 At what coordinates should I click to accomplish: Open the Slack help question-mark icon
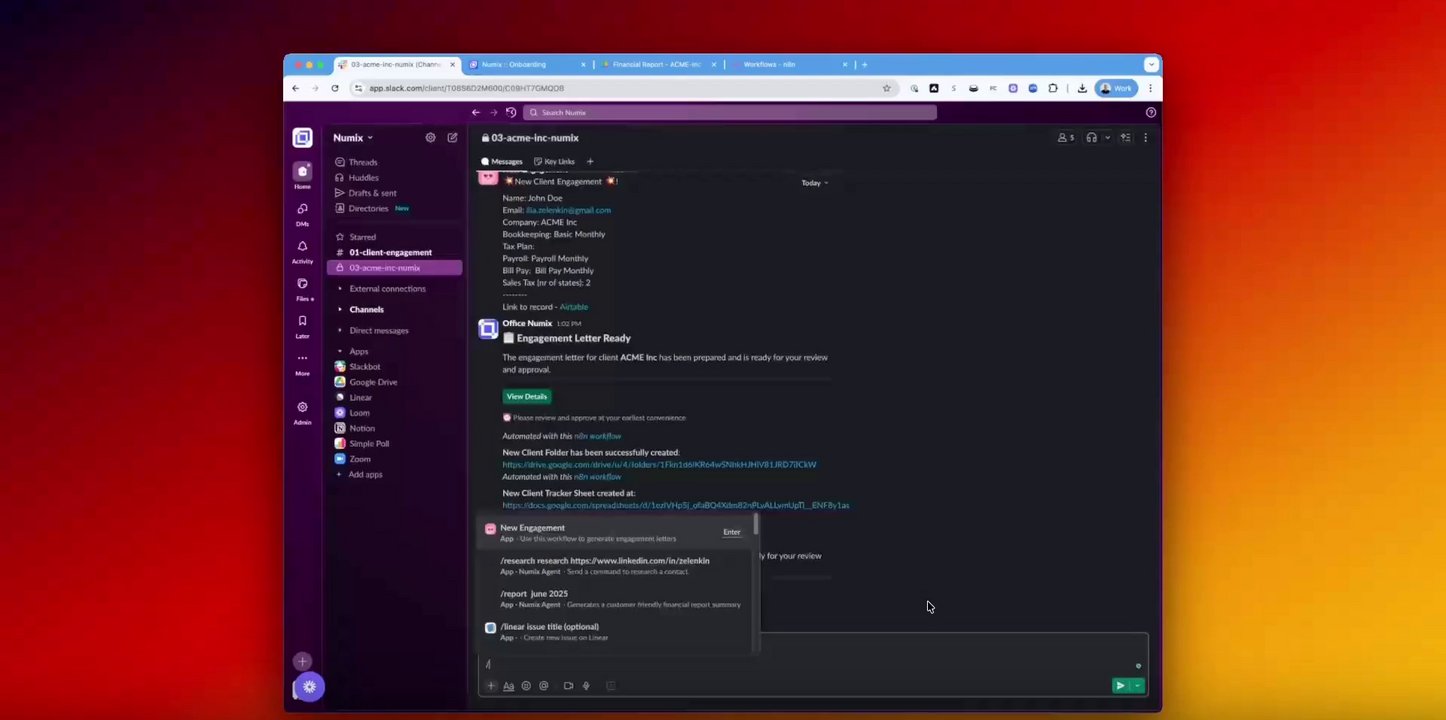[x=1151, y=112]
